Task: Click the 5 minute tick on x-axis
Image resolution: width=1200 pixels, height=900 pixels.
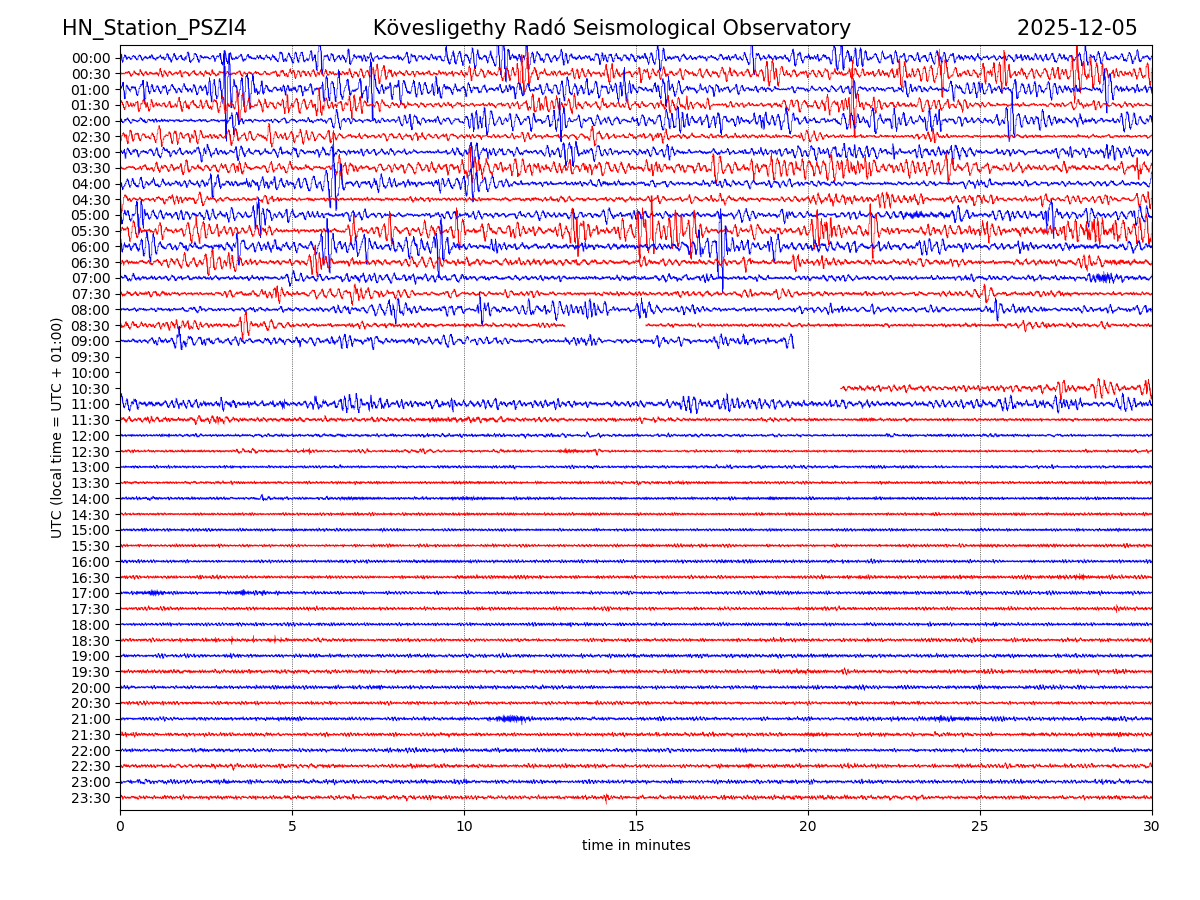Action: (x=292, y=826)
